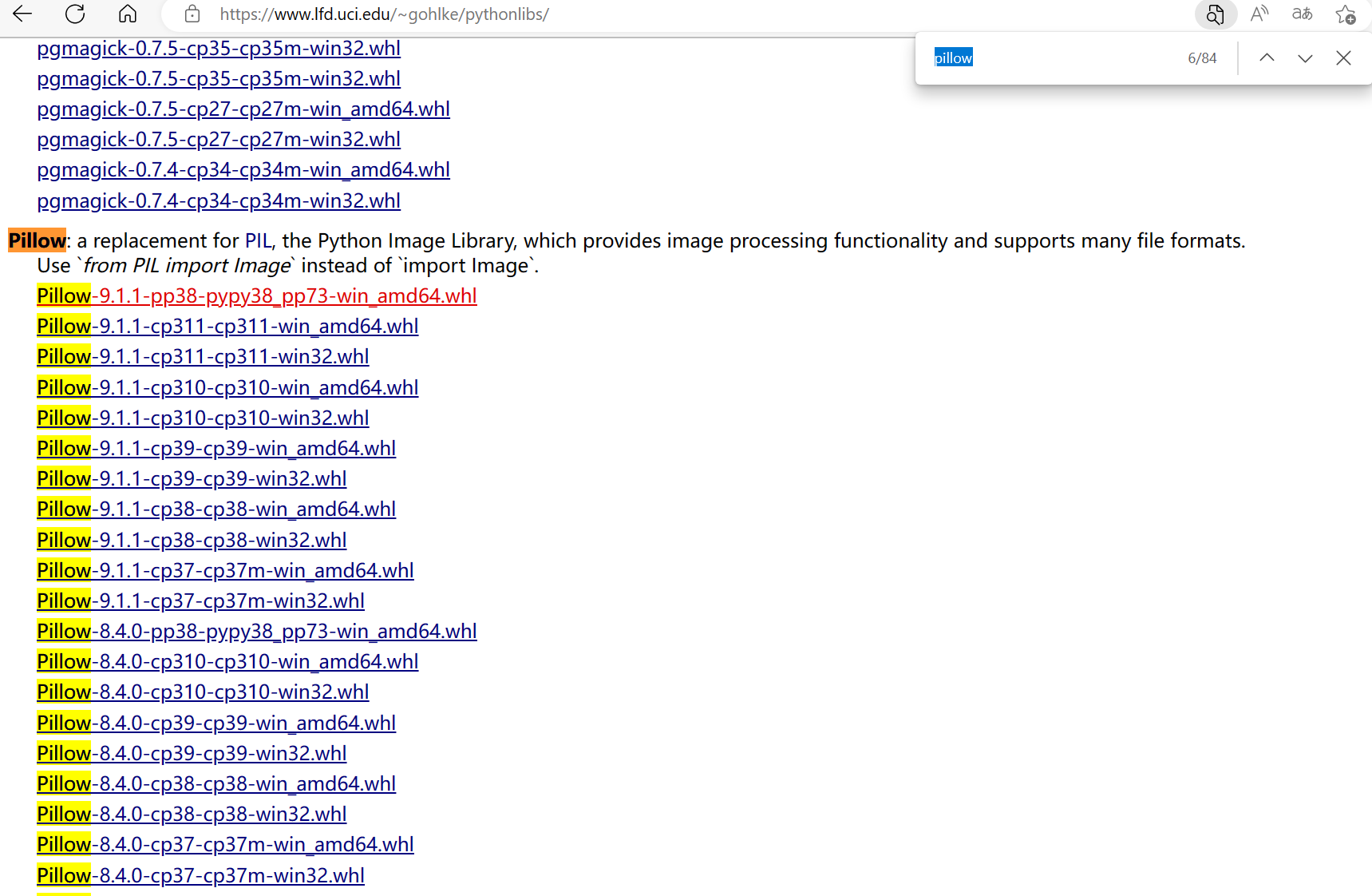
Task: Reload the page with the refresh icon
Action: click(x=75, y=14)
